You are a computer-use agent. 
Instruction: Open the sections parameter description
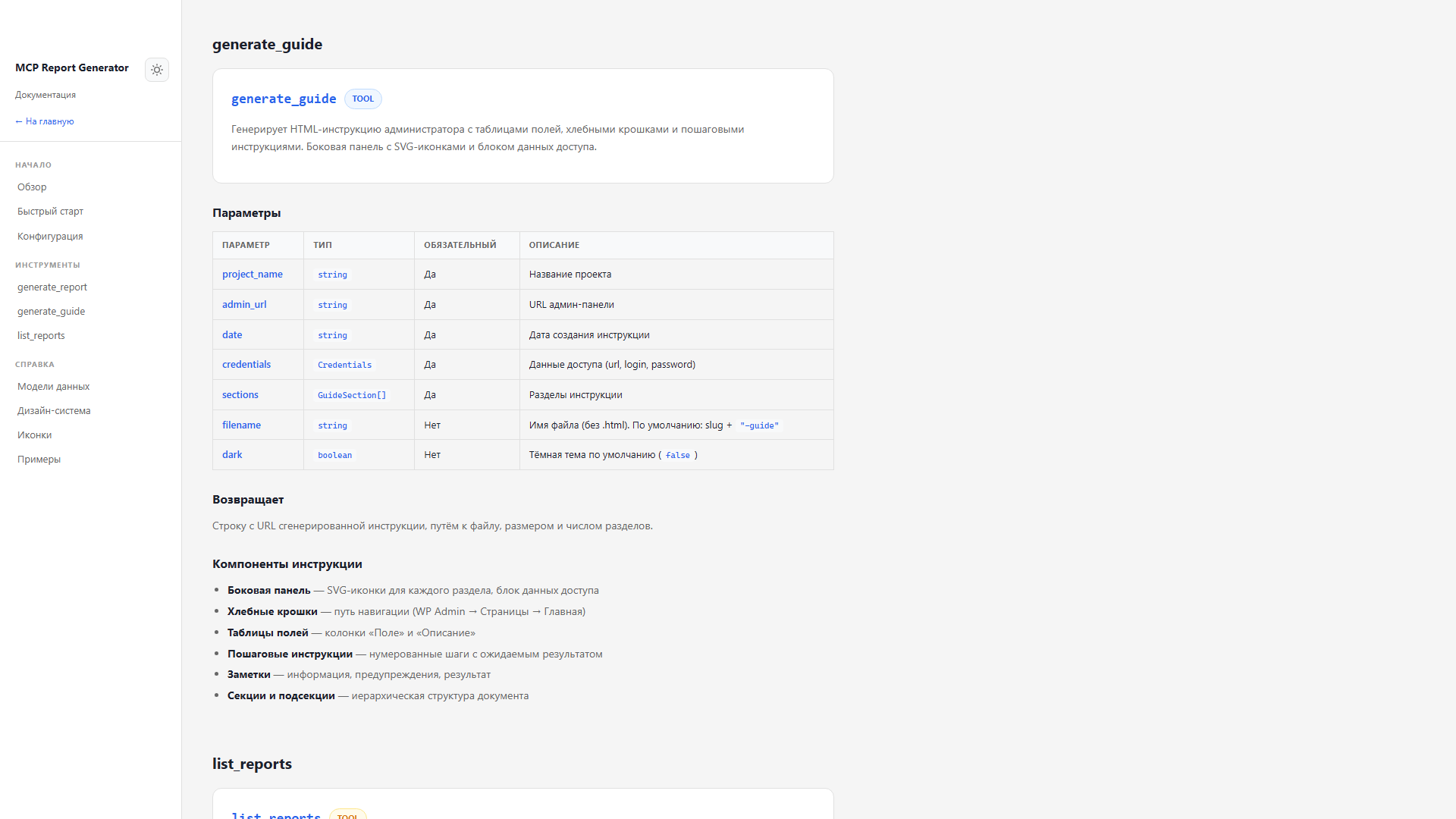(x=240, y=394)
